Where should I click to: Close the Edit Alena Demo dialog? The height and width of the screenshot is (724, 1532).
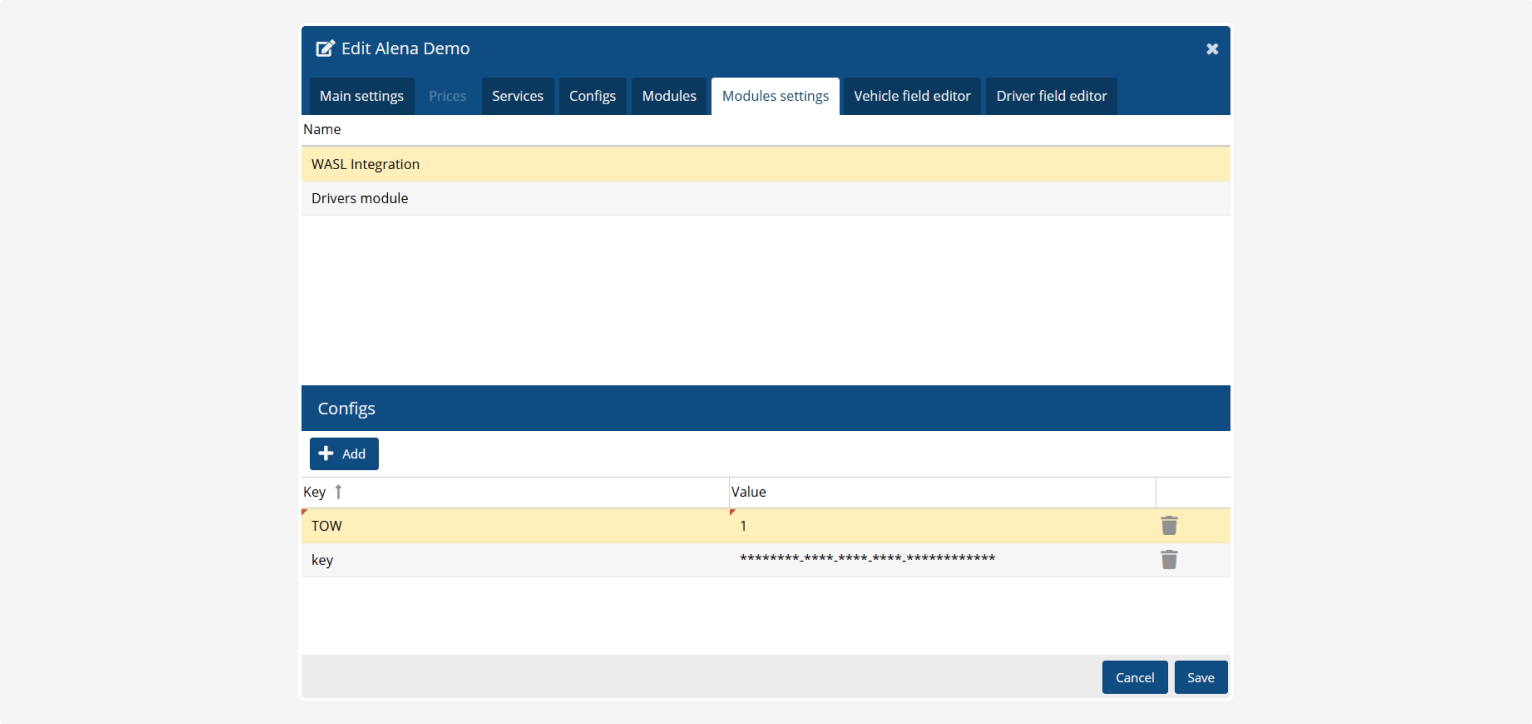tap(1212, 49)
